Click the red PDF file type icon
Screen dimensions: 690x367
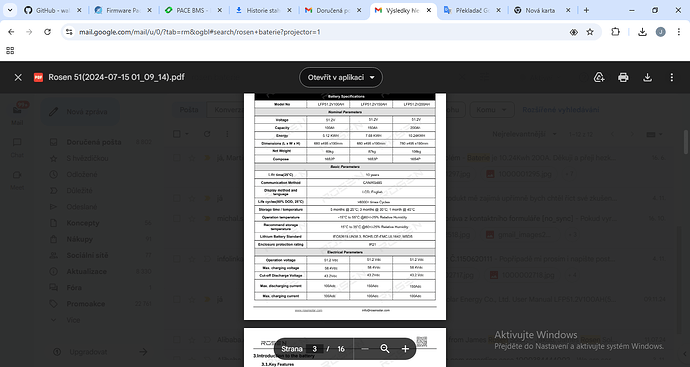[38, 77]
